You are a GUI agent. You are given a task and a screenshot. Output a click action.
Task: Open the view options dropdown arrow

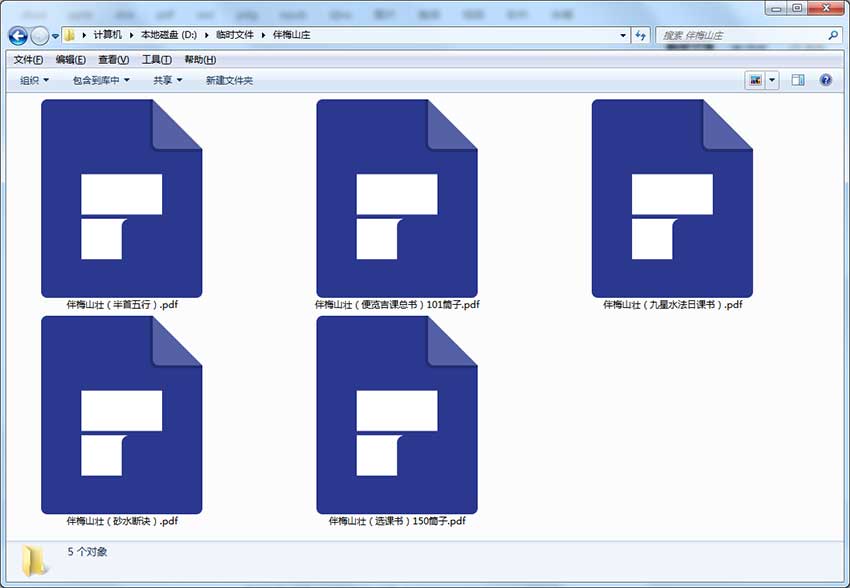point(772,81)
